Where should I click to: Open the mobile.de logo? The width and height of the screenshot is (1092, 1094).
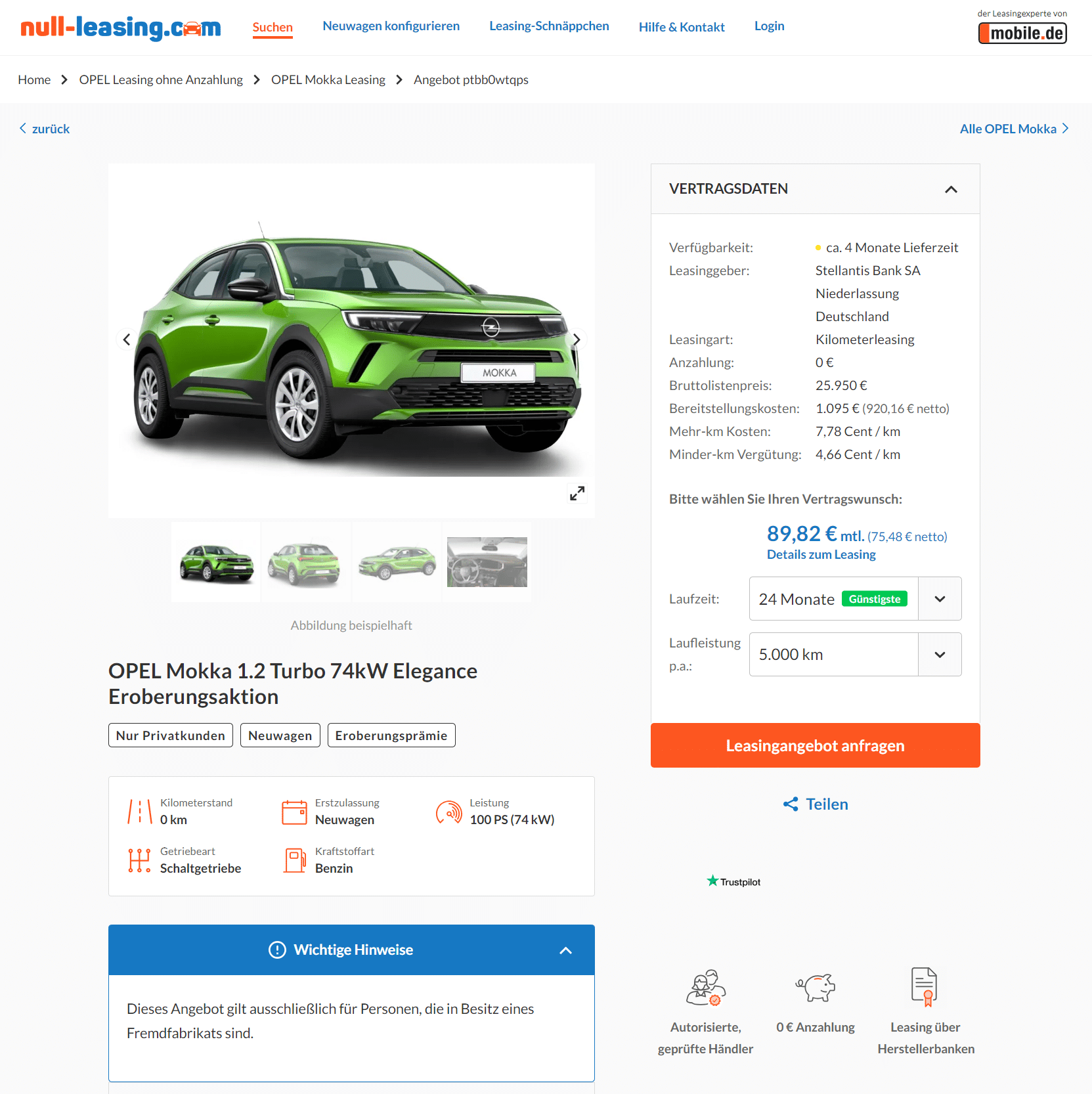pos(1022,33)
